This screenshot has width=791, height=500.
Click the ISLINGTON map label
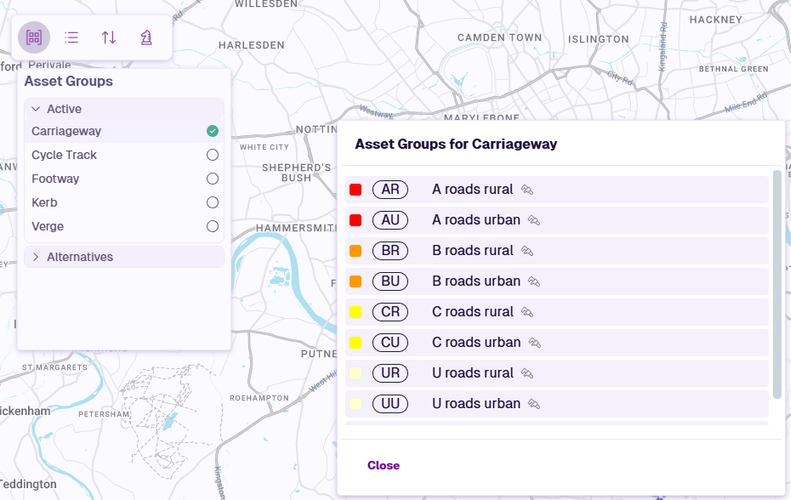click(x=598, y=39)
